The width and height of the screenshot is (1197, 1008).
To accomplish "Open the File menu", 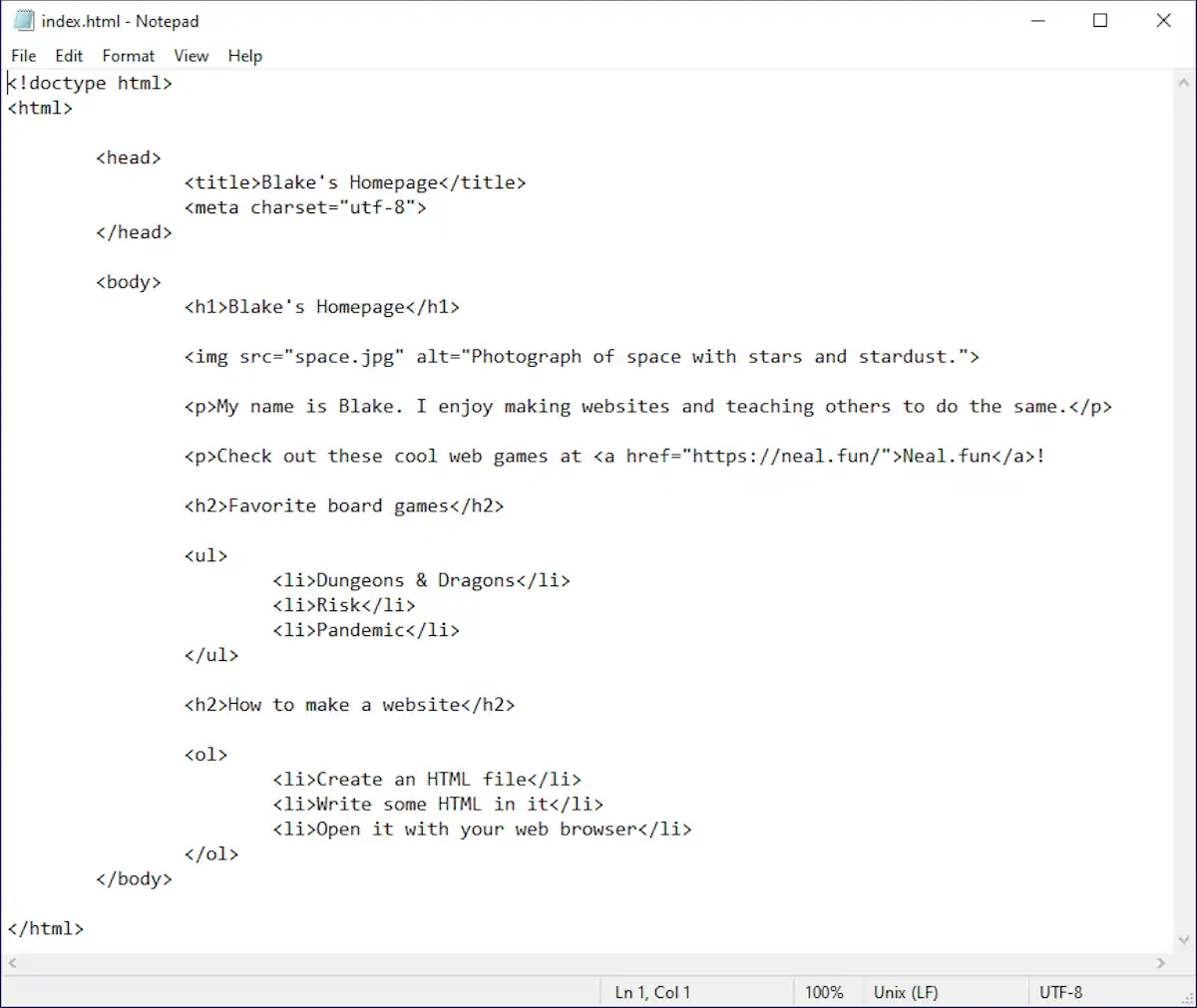I will pyautogui.click(x=23, y=56).
